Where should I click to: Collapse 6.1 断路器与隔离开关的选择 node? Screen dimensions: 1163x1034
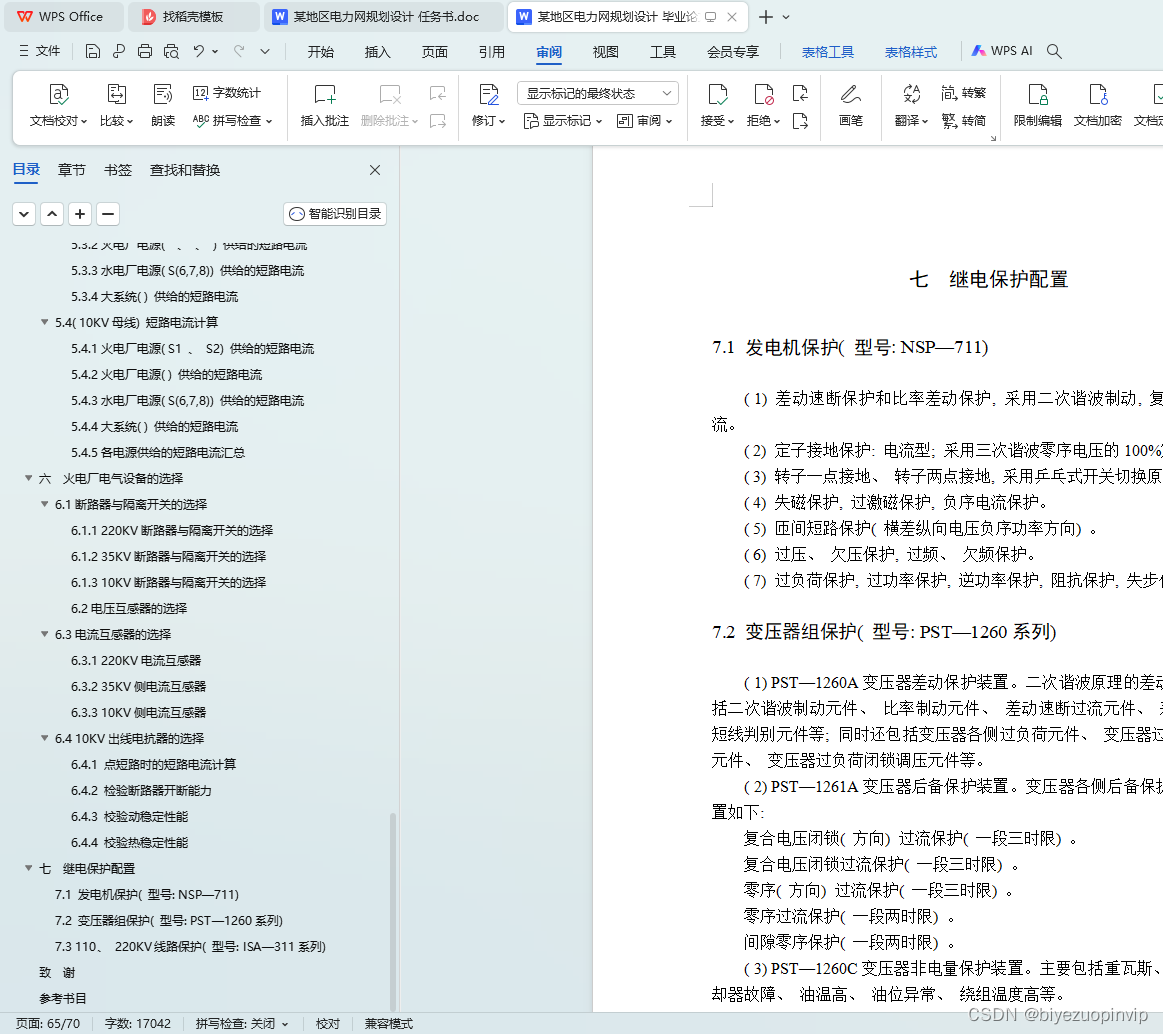(x=45, y=504)
